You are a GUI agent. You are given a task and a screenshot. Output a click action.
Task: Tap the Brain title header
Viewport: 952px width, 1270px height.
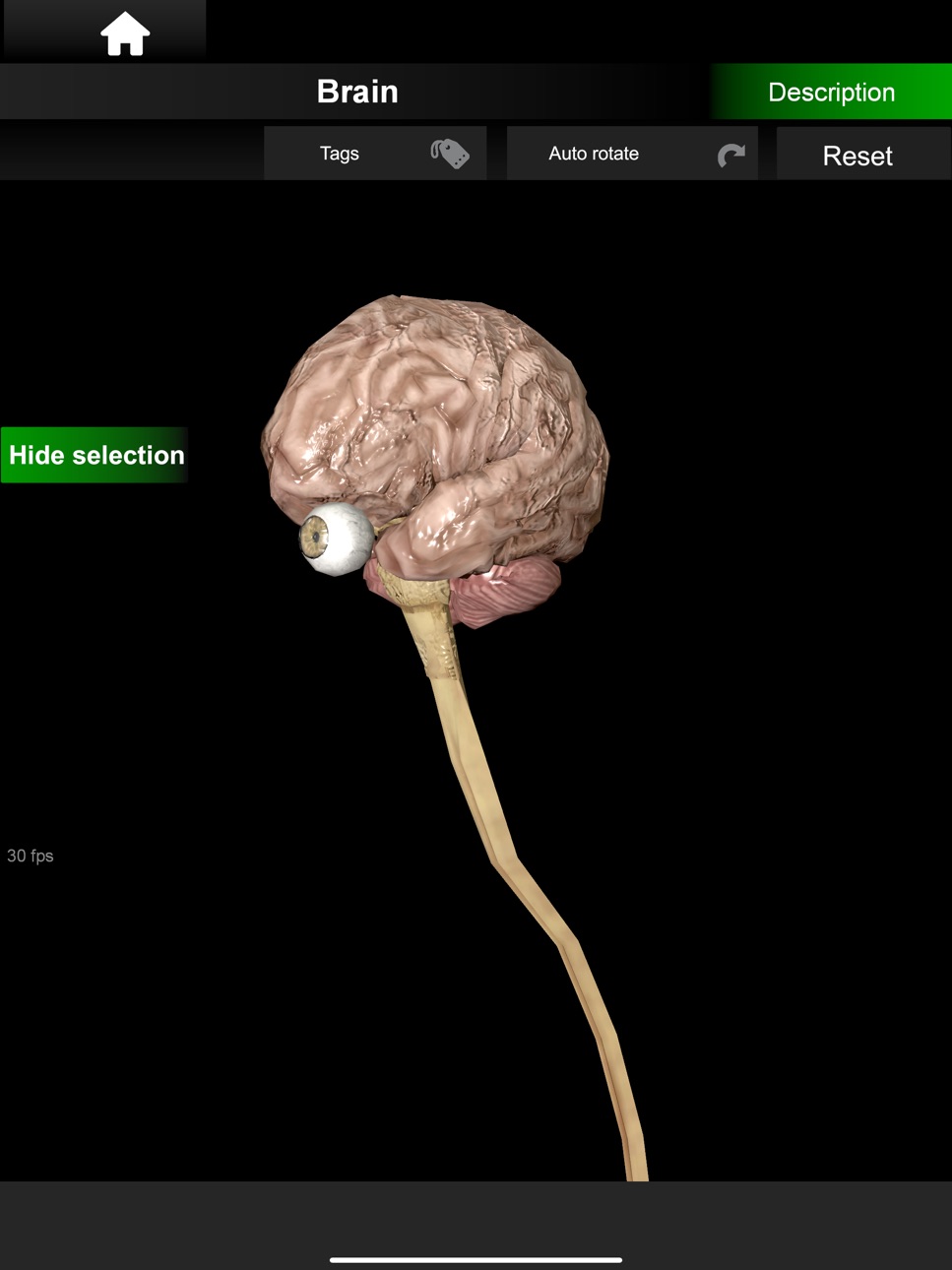357,92
